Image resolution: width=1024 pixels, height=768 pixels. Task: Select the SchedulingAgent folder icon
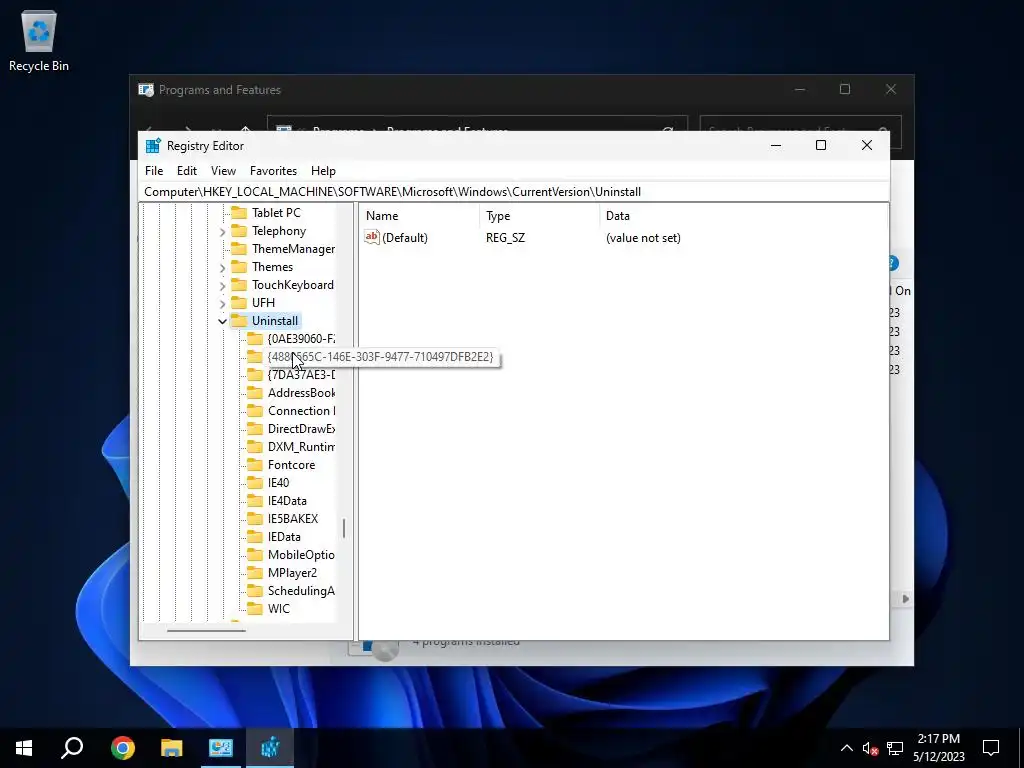click(x=255, y=590)
